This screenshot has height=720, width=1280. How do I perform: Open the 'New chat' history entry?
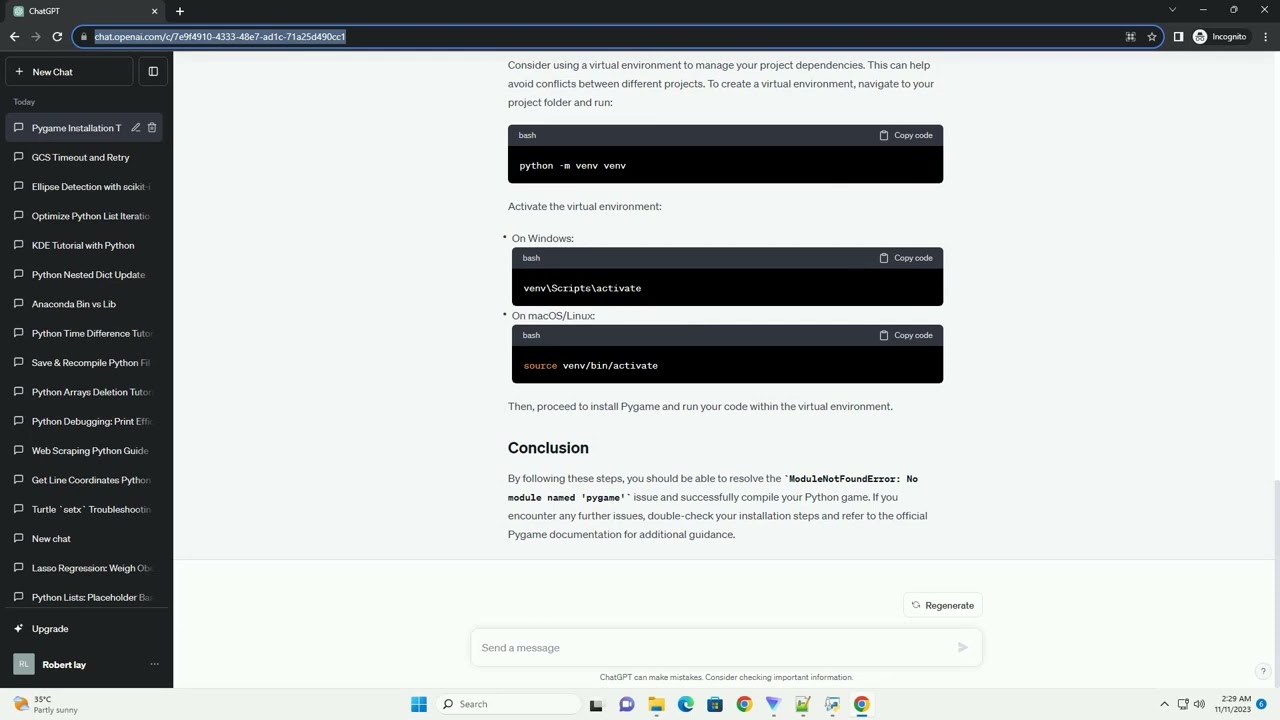(x=86, y=539)
